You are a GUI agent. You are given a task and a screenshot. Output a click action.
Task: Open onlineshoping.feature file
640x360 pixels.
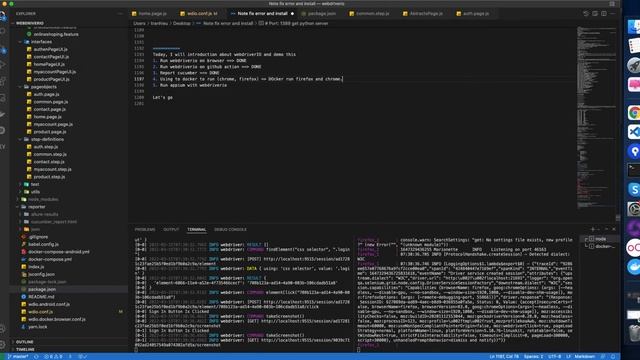(56, 34)
